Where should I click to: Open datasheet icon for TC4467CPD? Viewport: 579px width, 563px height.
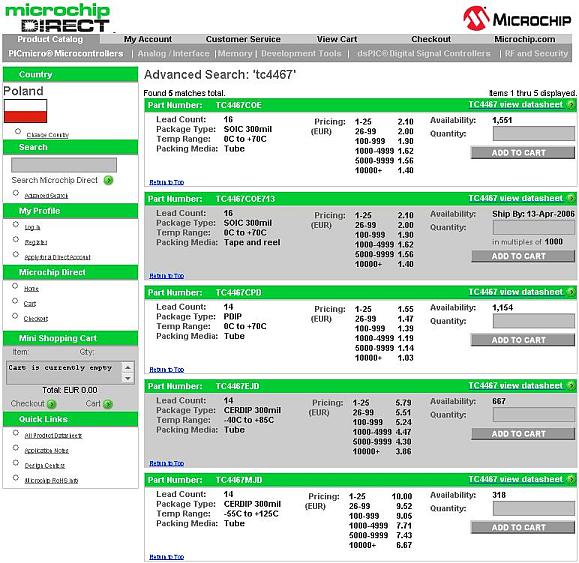[x=571, y=292]
